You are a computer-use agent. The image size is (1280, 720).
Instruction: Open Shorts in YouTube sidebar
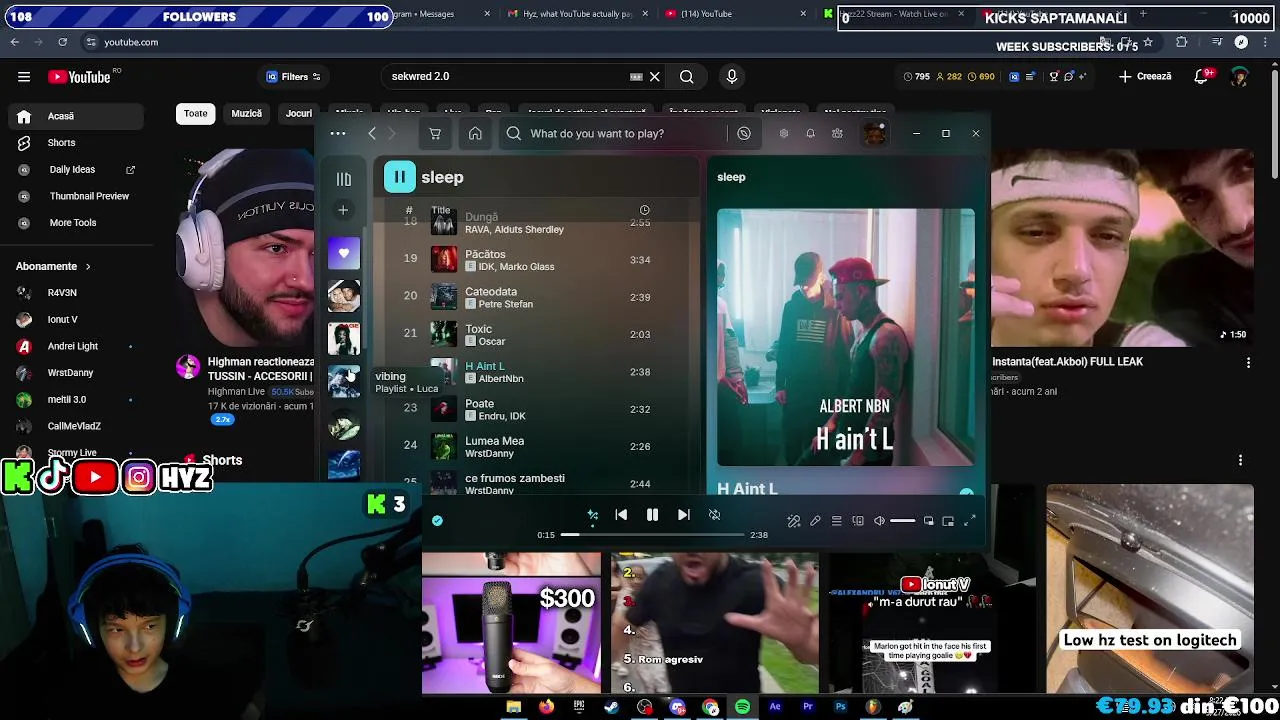74,143
